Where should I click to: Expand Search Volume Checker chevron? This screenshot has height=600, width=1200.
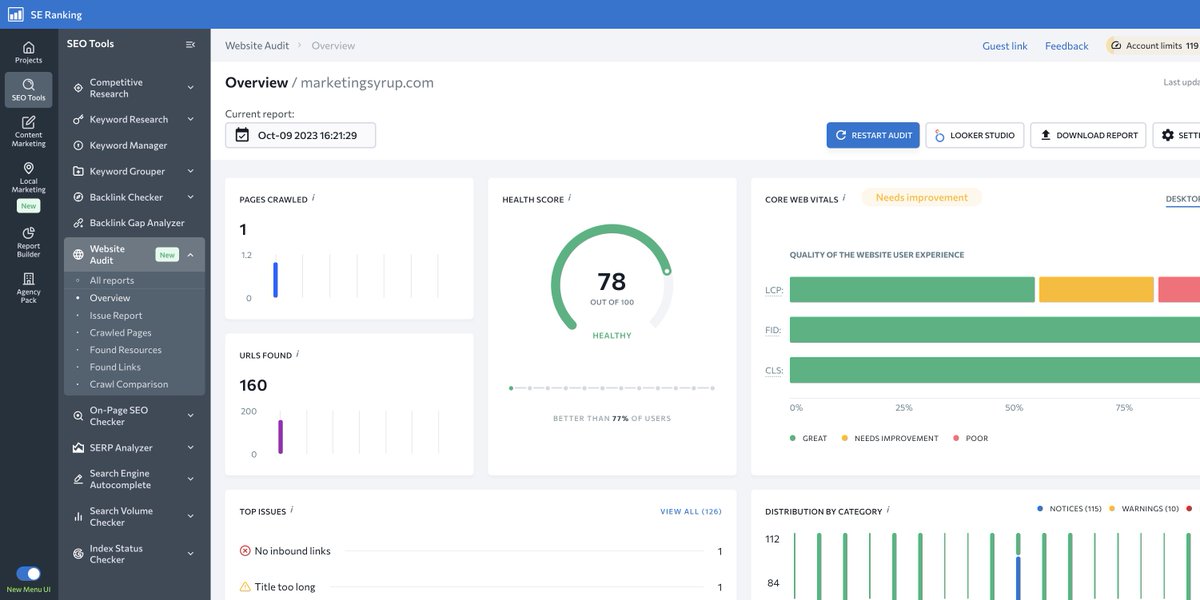(x=190, y=516)
